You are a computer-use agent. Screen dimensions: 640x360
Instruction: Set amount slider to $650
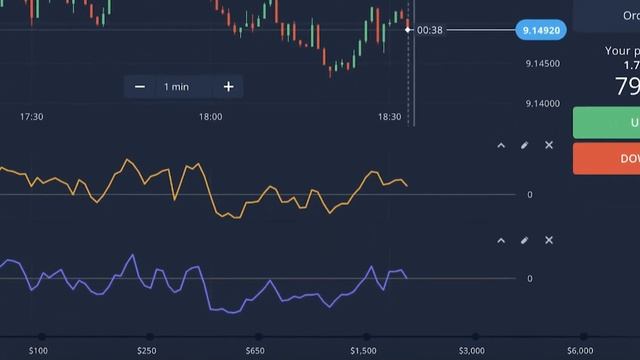258,337
